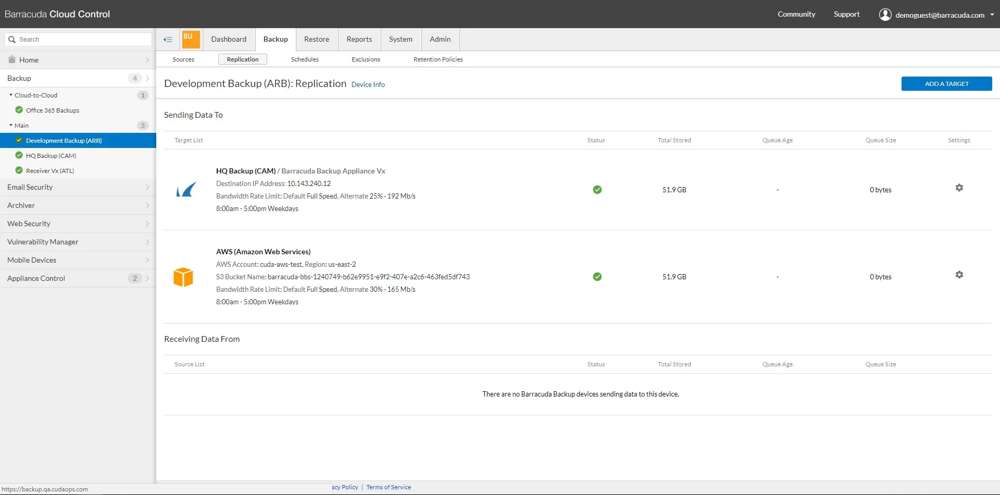
Task: Click destination IP 10.143.240.12
Action: coord(309,184)
